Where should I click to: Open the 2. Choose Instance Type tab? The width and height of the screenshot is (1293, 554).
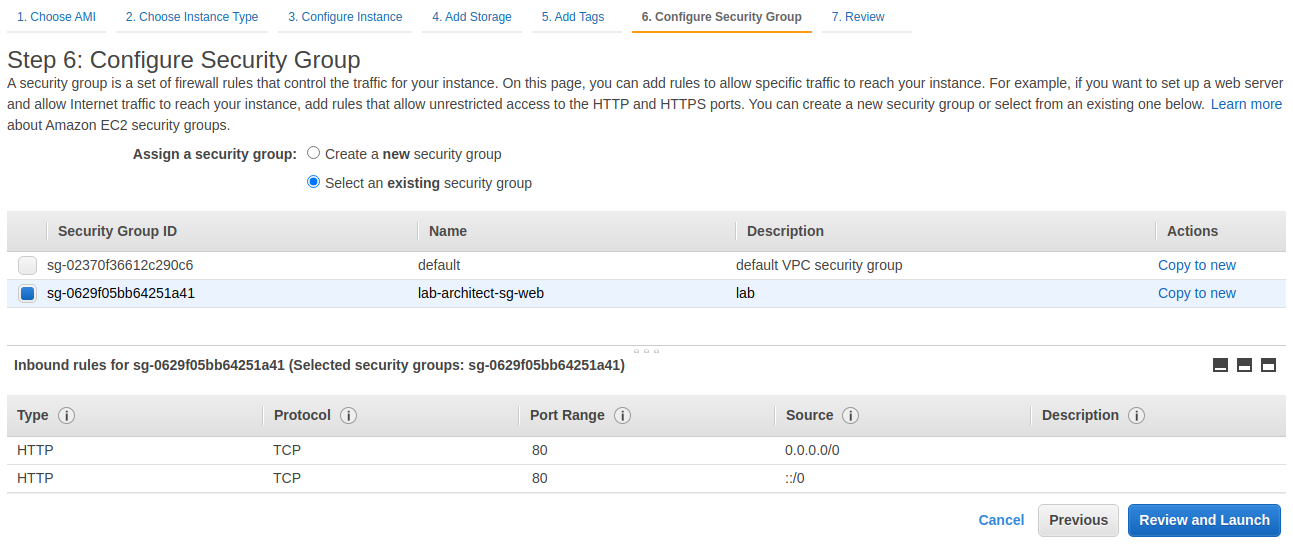[x=192, y=17]
